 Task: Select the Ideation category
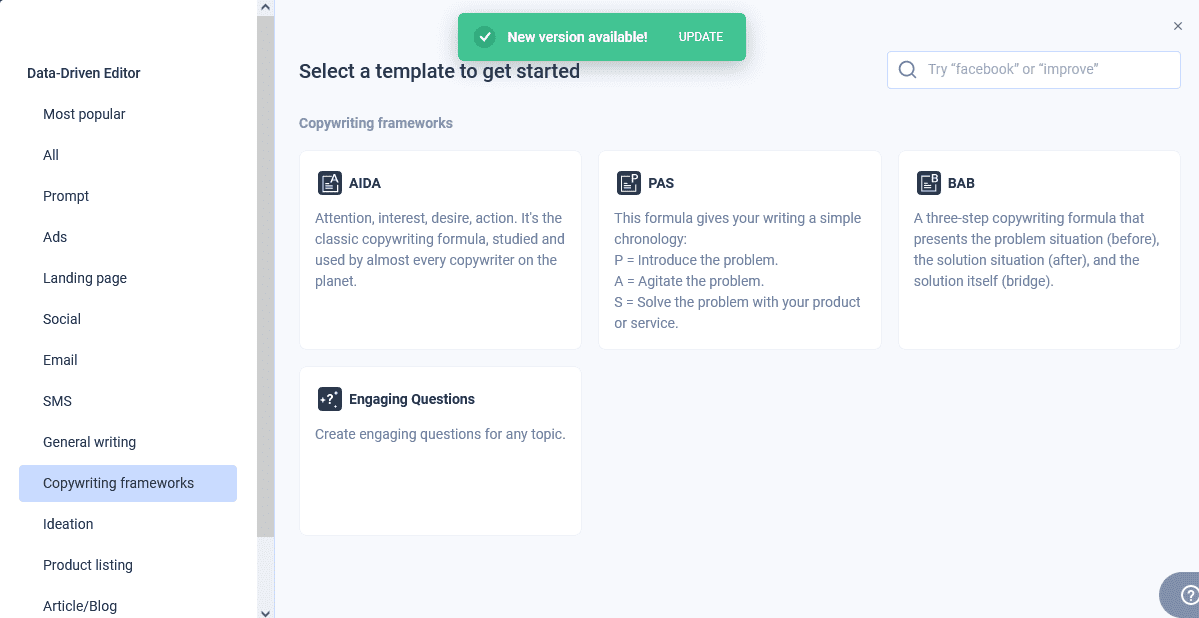tap(68, 524)
